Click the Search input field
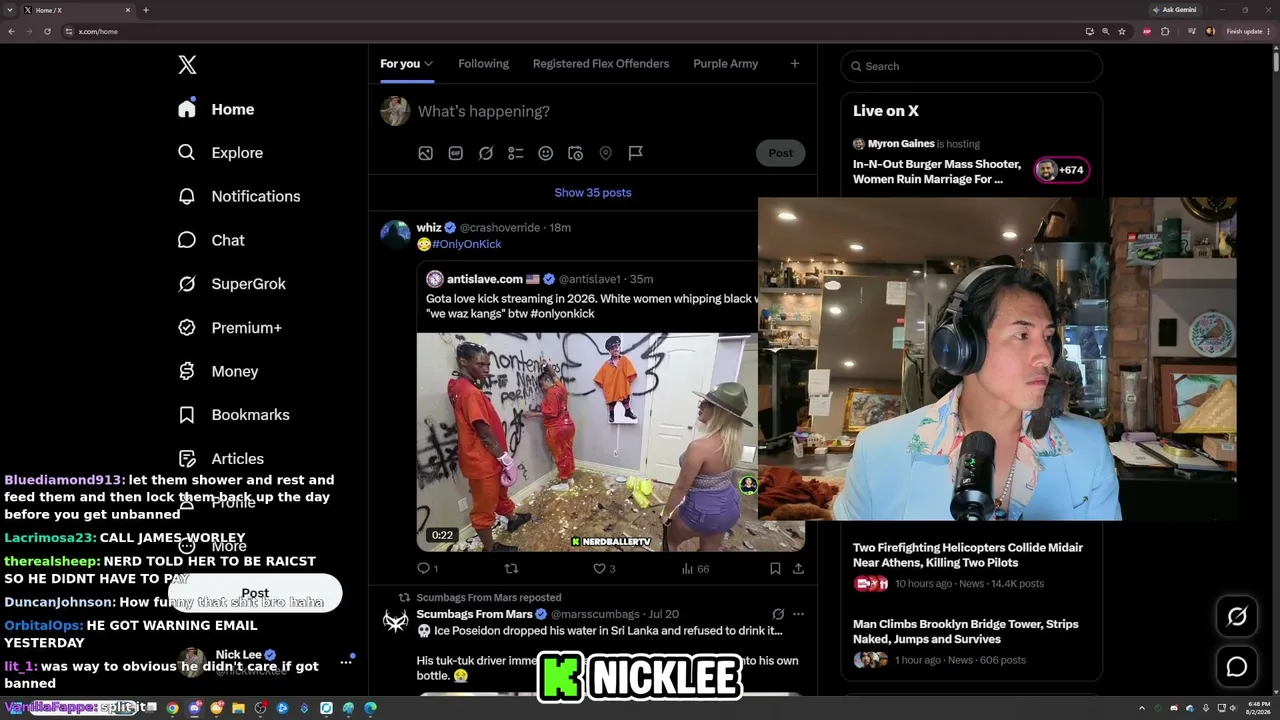The width and height of the screenshot is (1280, 720). tap(972, 66)
